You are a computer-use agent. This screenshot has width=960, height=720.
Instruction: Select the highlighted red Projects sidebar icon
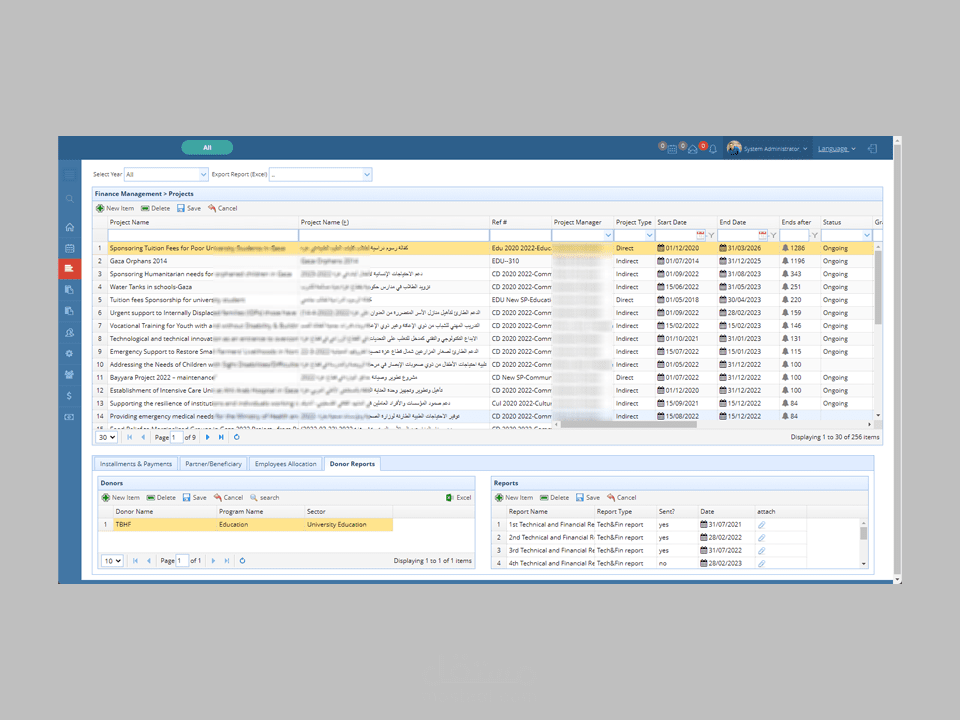69,268
